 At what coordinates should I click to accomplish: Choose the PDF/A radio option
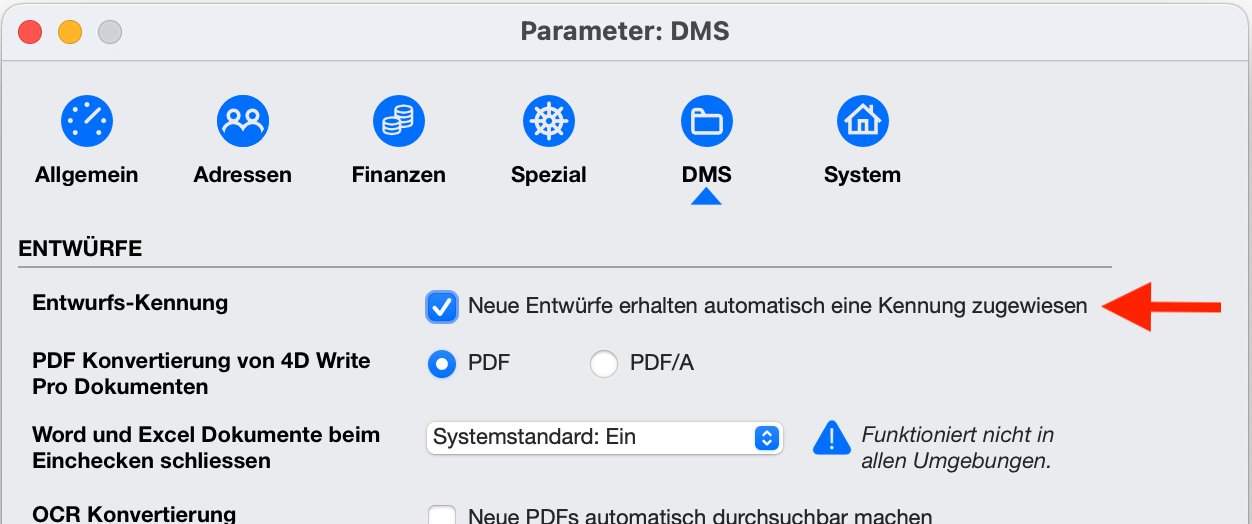[604, 364]
